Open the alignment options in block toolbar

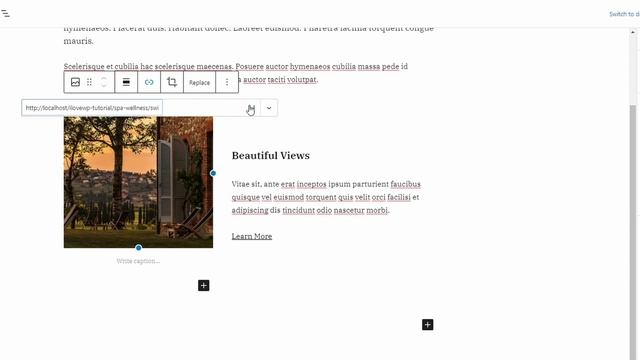(126, 82)
